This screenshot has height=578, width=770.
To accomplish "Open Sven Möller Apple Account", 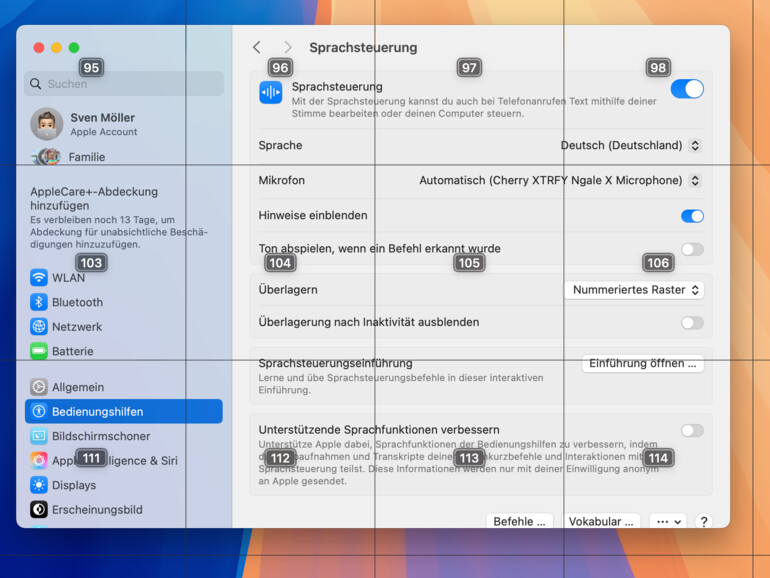I will (x=124, y=124).
